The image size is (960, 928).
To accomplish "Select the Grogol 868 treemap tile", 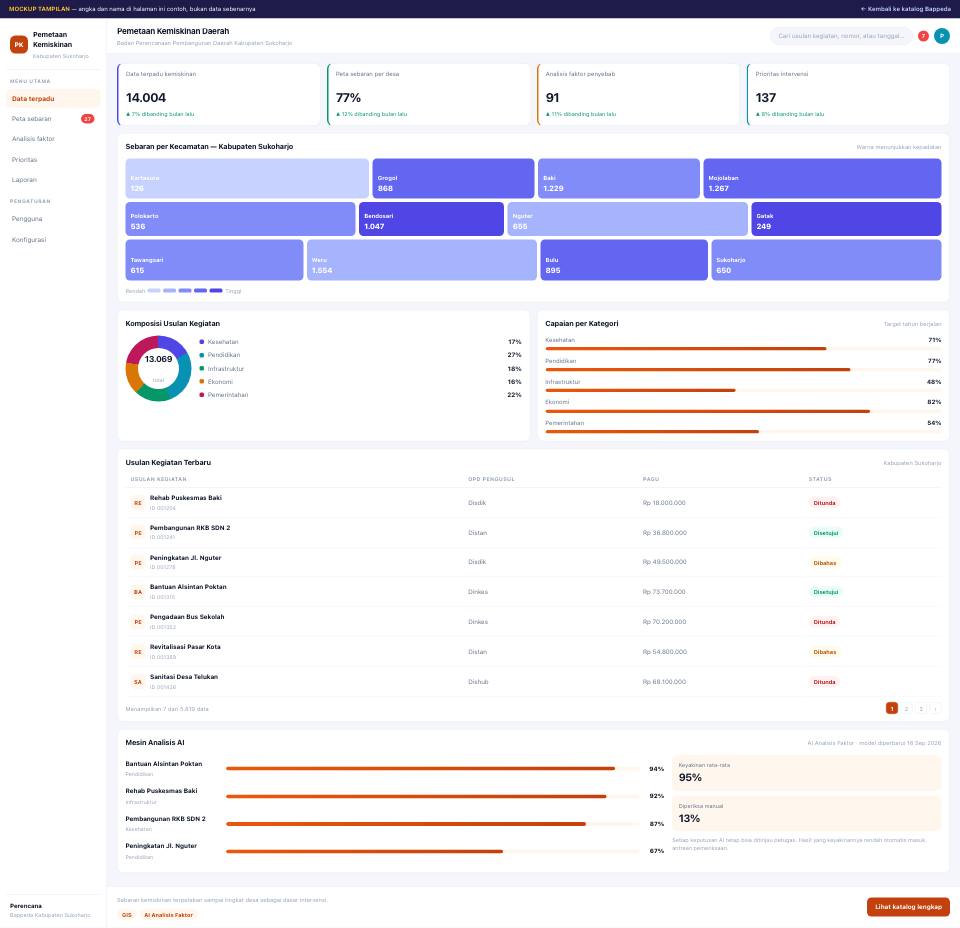I will (x=453, y=178).
